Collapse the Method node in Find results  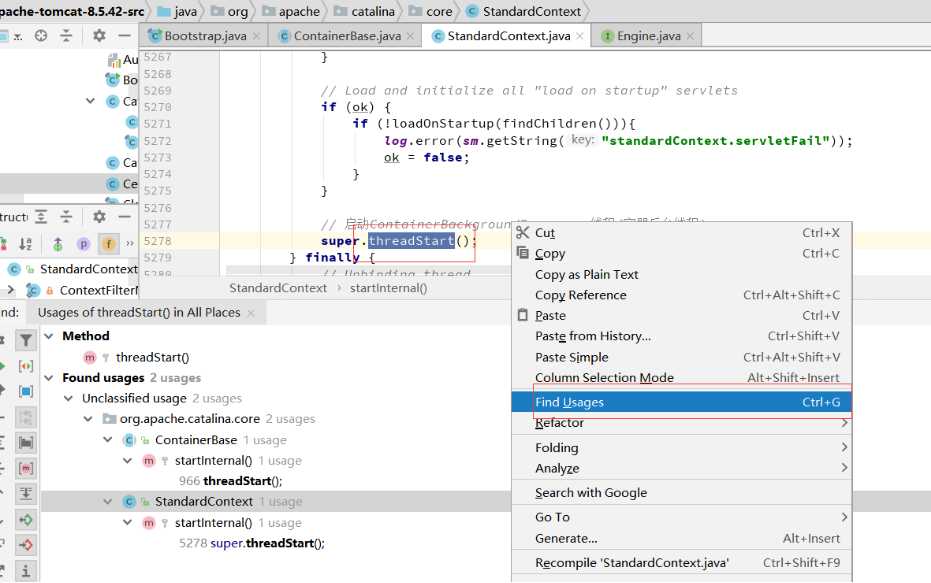tap(49, 336)
